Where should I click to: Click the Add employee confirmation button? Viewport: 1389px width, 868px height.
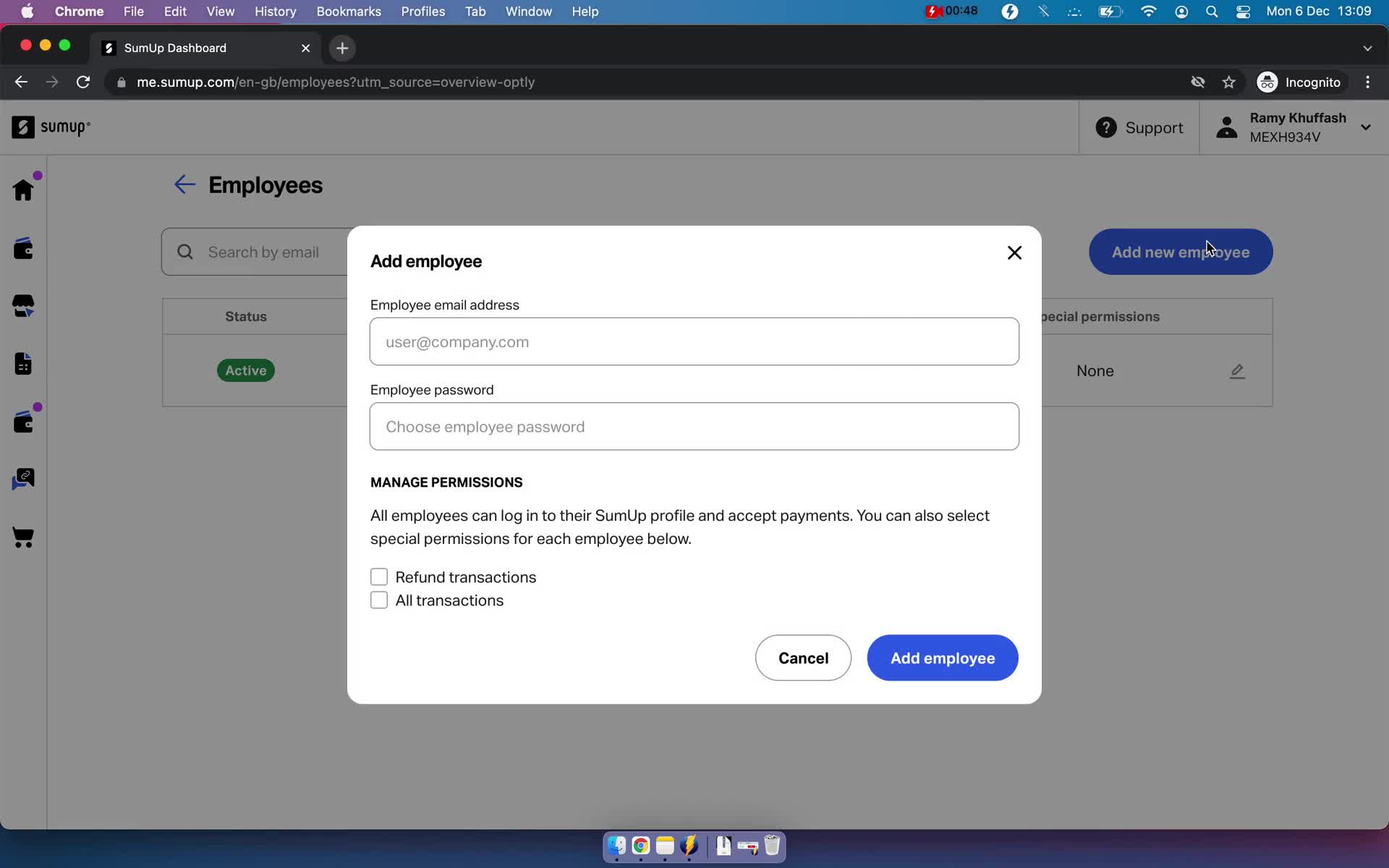[942, 658]
